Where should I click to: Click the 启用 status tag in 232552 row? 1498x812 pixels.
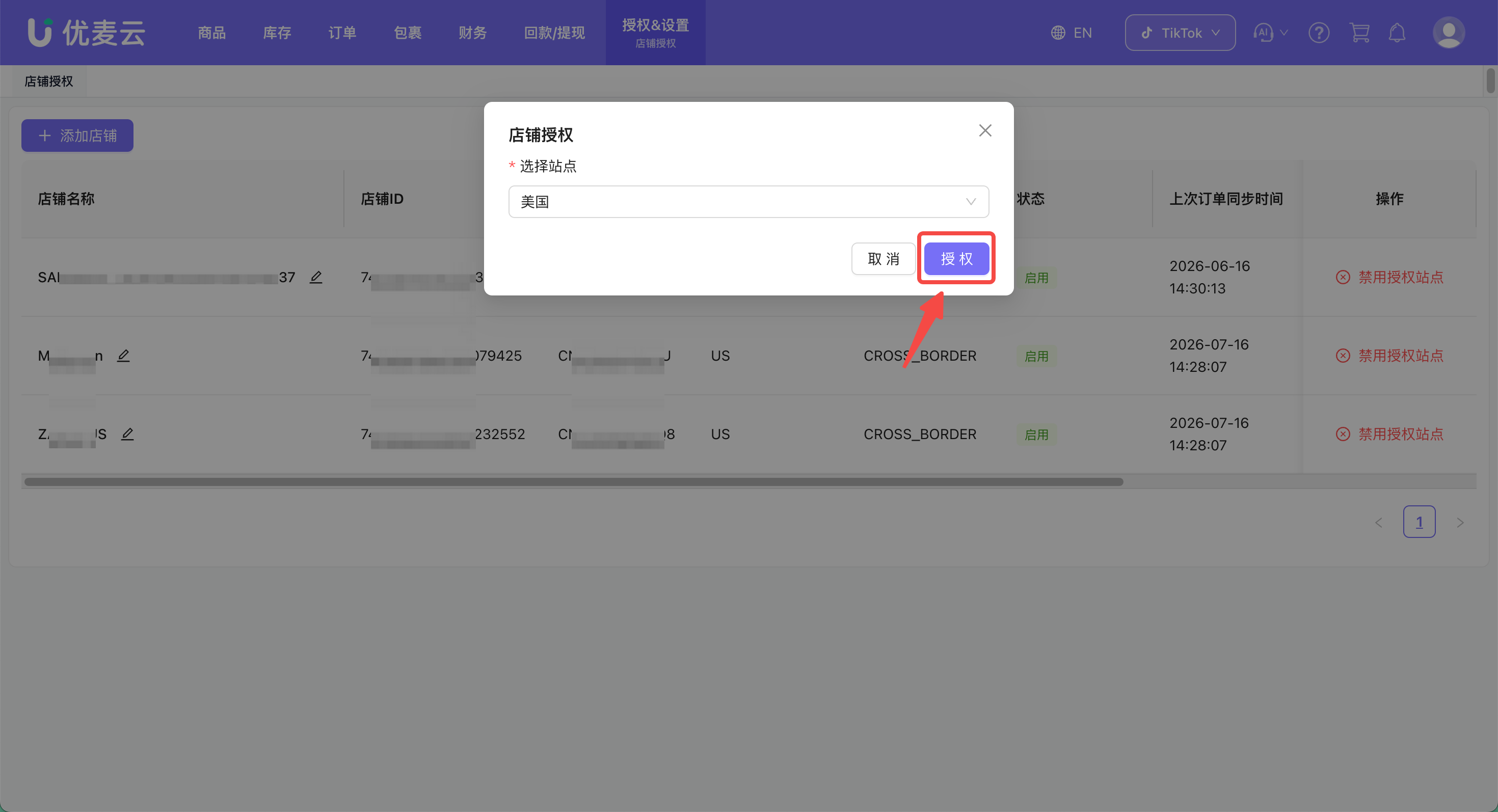[x=1036, y=435]
